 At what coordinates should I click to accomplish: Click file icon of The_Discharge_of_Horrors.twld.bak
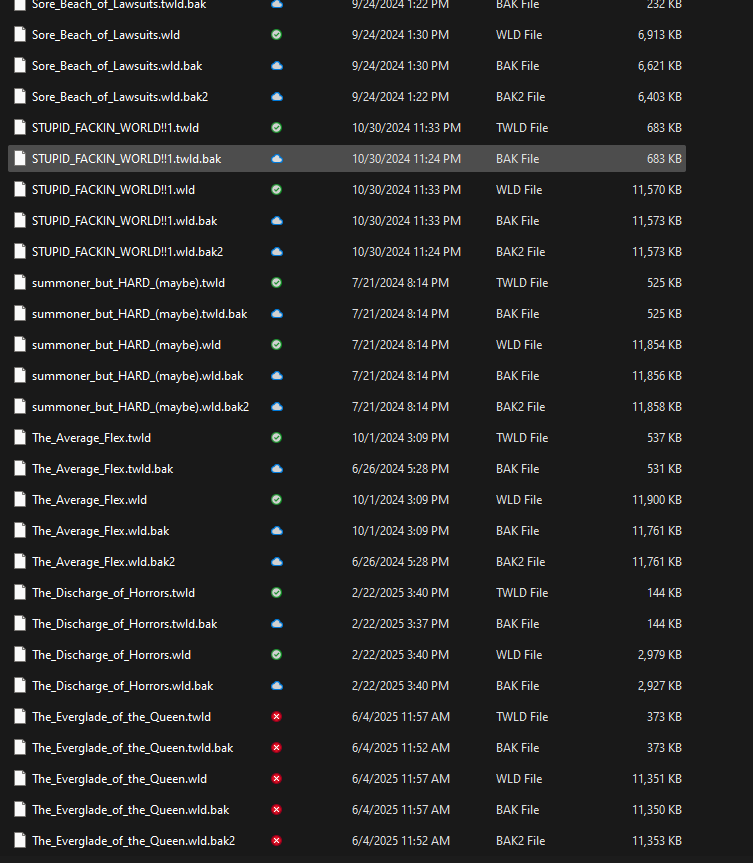click(x=19, y=624)
